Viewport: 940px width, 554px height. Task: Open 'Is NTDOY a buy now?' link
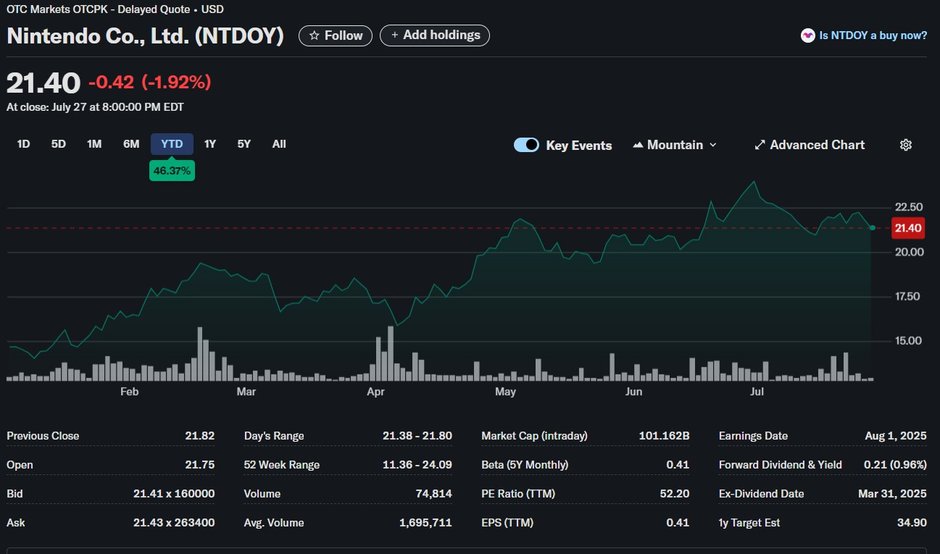[x=873, y=35]
